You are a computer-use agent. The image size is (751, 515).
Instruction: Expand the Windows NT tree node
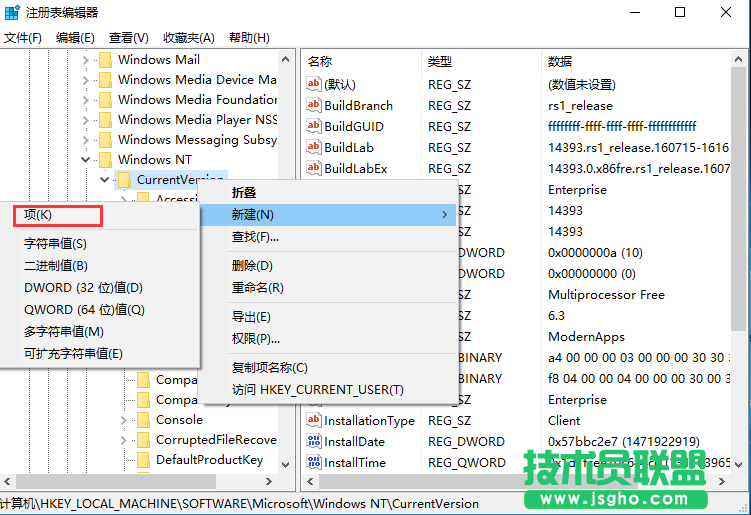pos(86,160)
